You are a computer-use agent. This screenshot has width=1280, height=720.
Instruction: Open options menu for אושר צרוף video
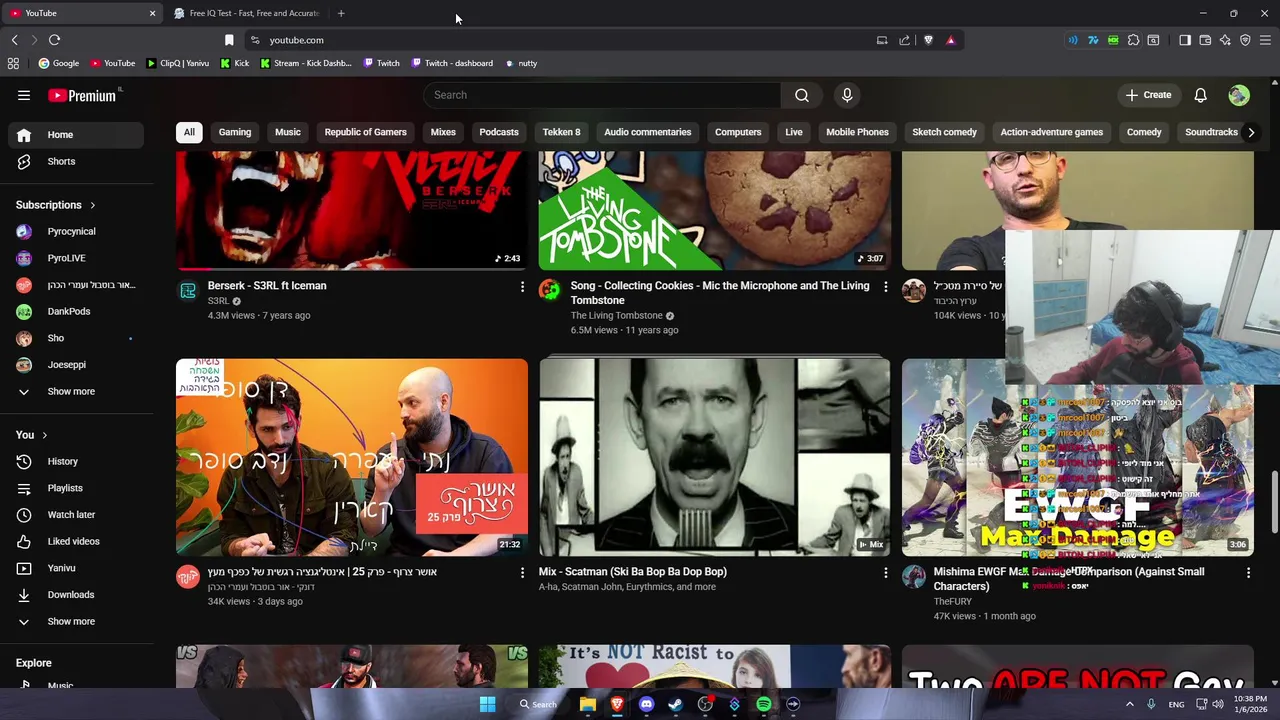click(522, 573)
